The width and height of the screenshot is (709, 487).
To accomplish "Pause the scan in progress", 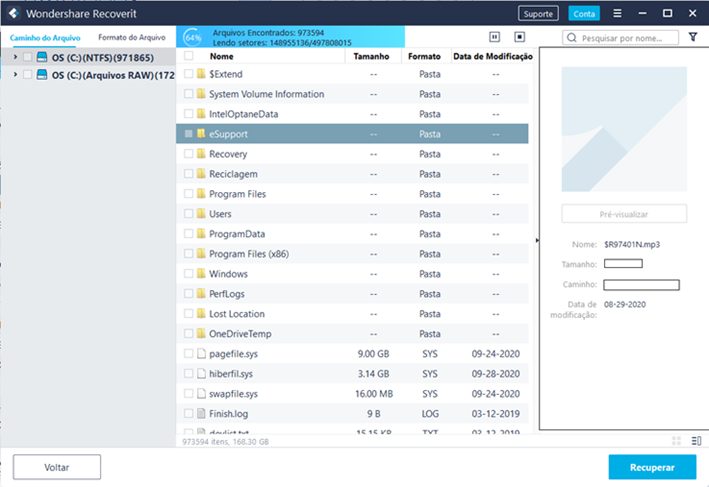I will [495, 37].
